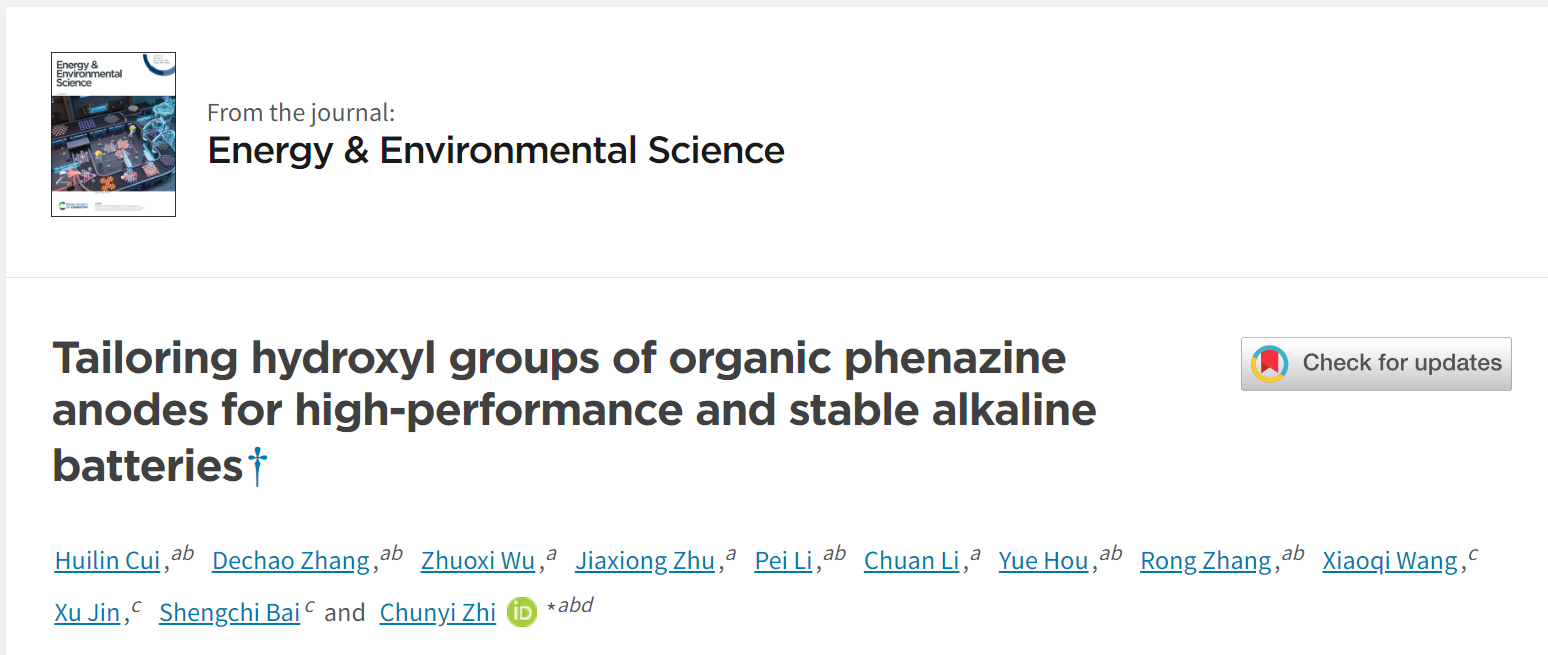Open the Energy & Environmental Science cover thumbnail

113,134
